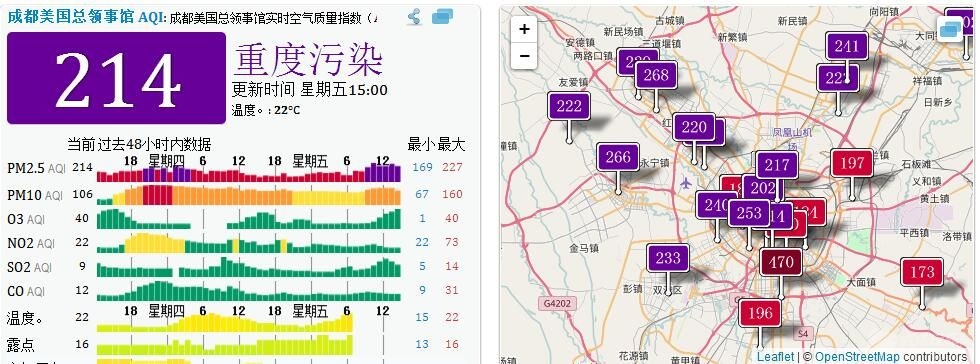Open the window icon near station title

(442, 17)
